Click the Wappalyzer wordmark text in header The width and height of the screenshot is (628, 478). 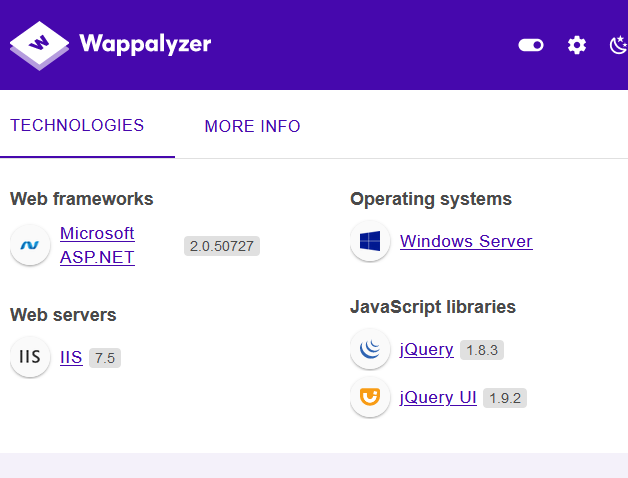point(145,44)
